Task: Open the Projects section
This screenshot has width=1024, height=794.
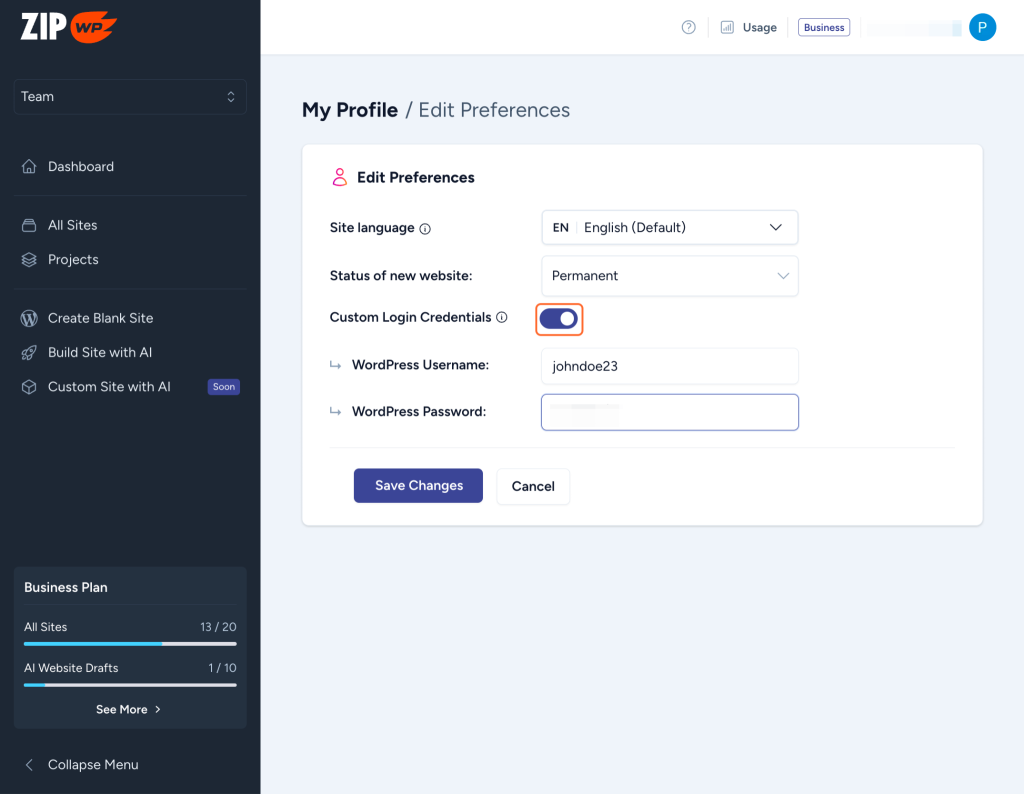Action: (x=73, y=259)
